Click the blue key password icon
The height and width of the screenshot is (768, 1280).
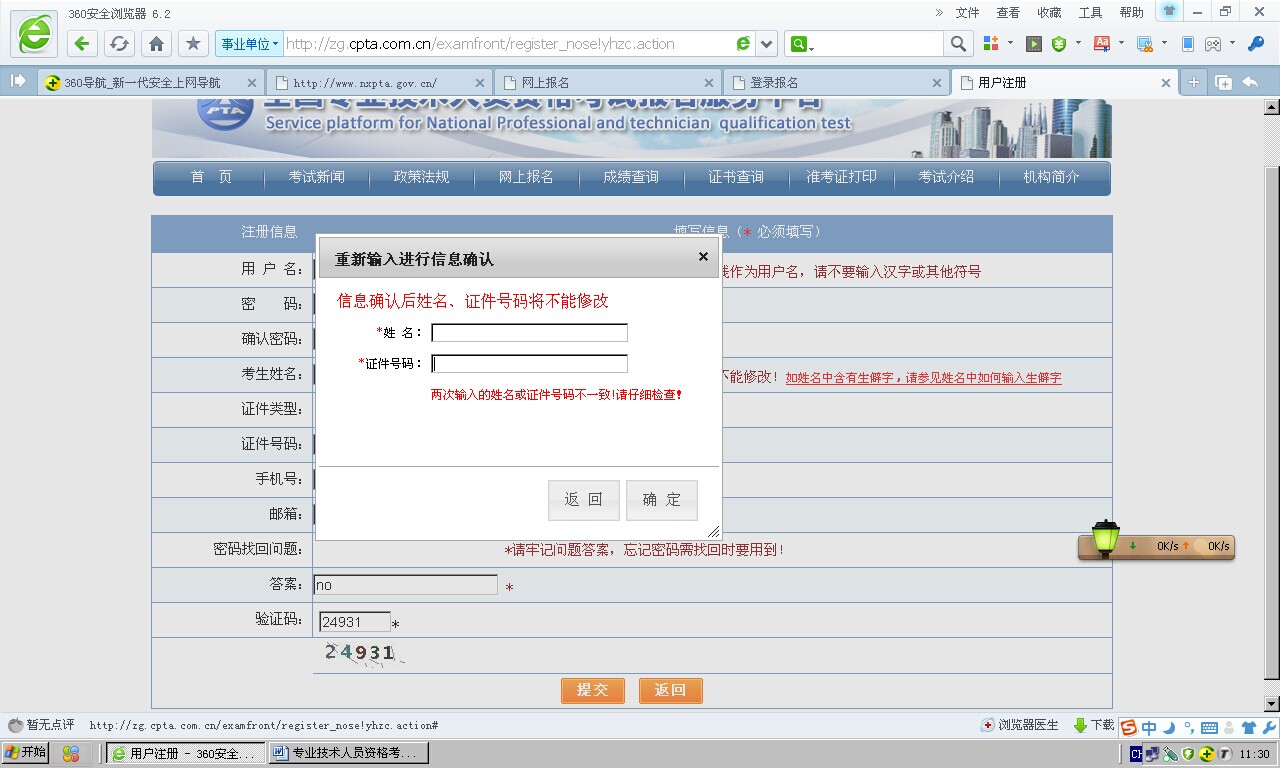pos(1255,44)
